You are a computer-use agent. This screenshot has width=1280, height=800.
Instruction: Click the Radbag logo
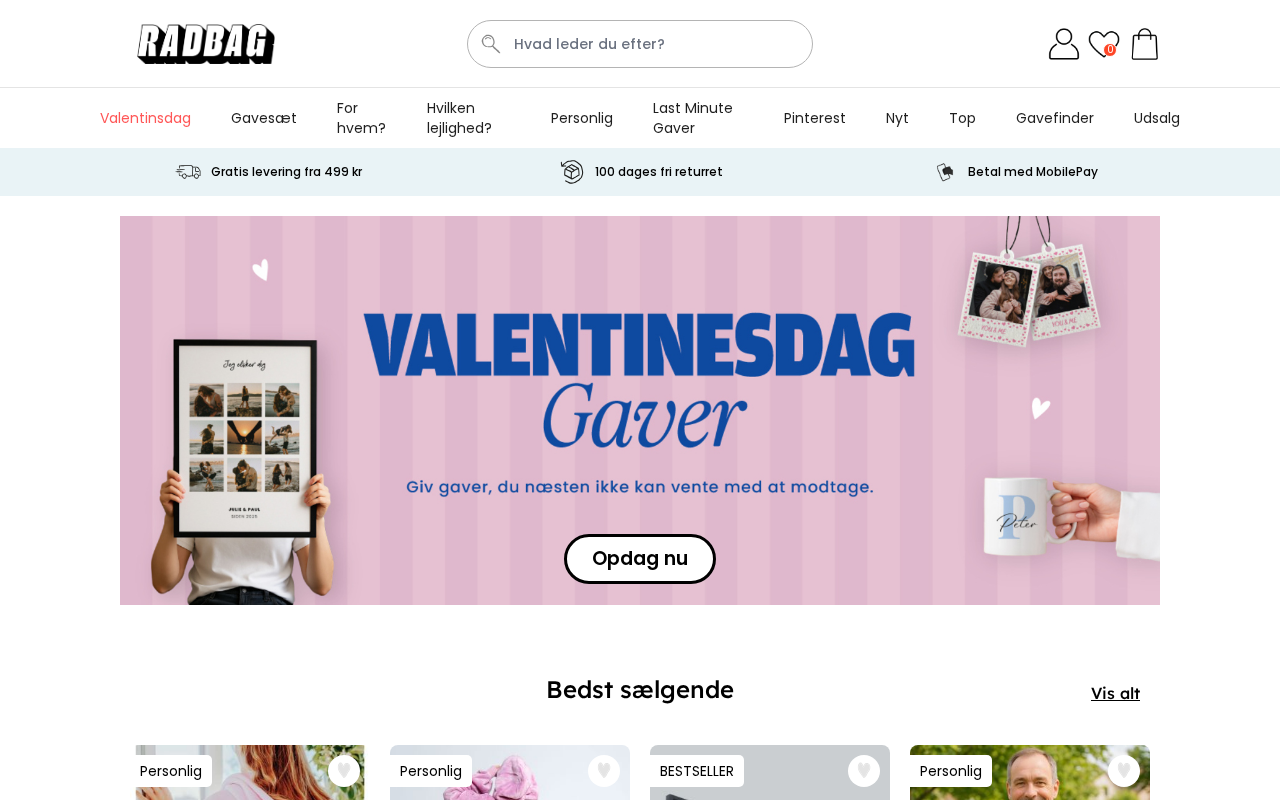click(x=206, y=44)
